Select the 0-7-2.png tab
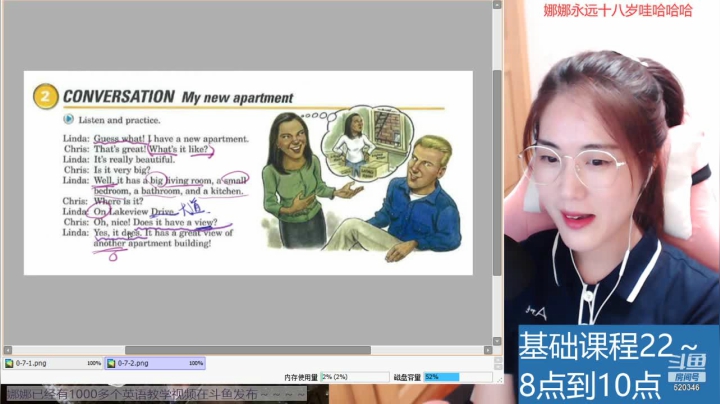The height and width of the screenshot is (404, 720). pyautogui.click(x=155, y=363)
